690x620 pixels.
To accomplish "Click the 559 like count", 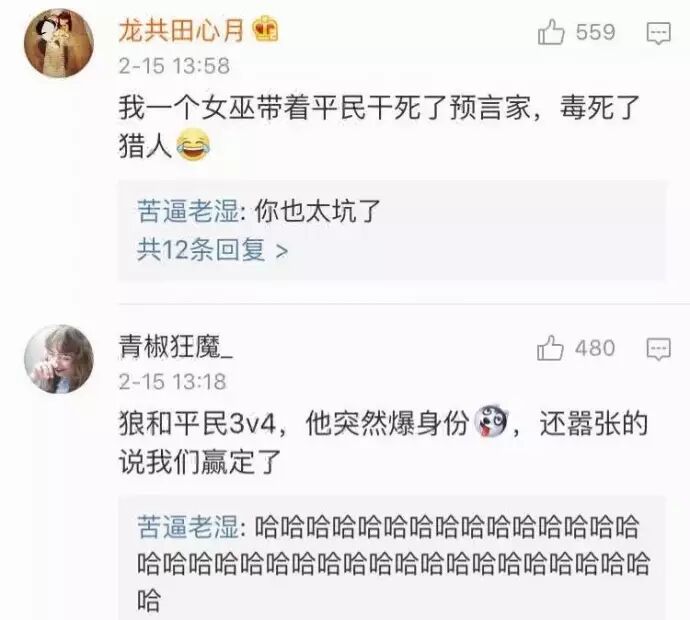I will click(595, 33).
